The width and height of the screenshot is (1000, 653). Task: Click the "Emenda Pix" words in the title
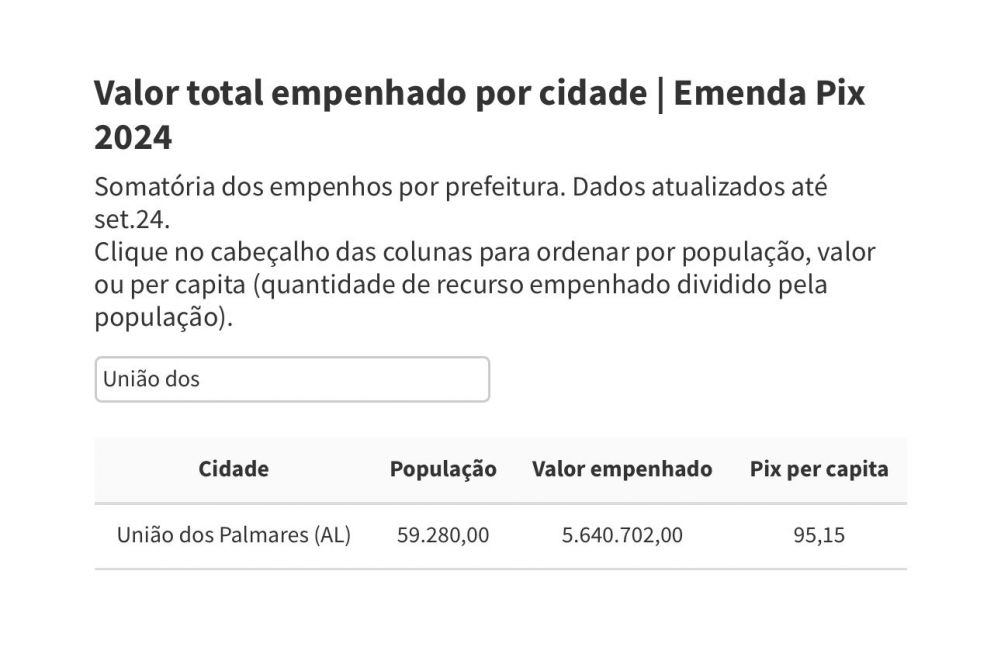point(769,93)
